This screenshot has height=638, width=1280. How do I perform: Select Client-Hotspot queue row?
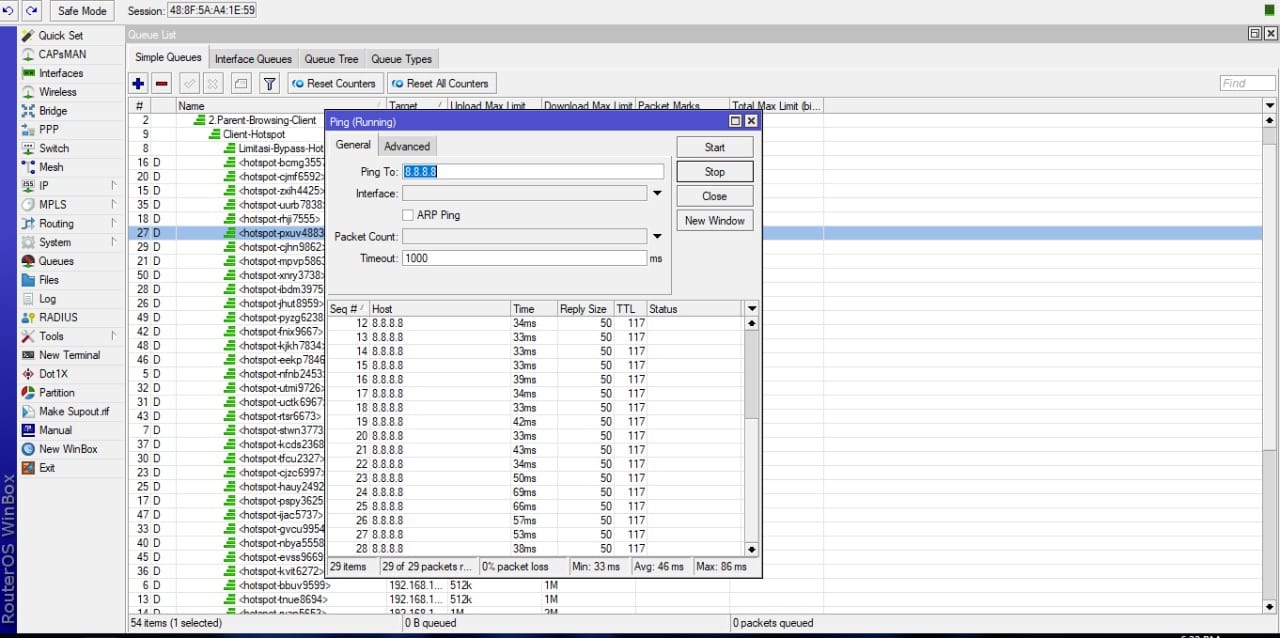[254, 134]
